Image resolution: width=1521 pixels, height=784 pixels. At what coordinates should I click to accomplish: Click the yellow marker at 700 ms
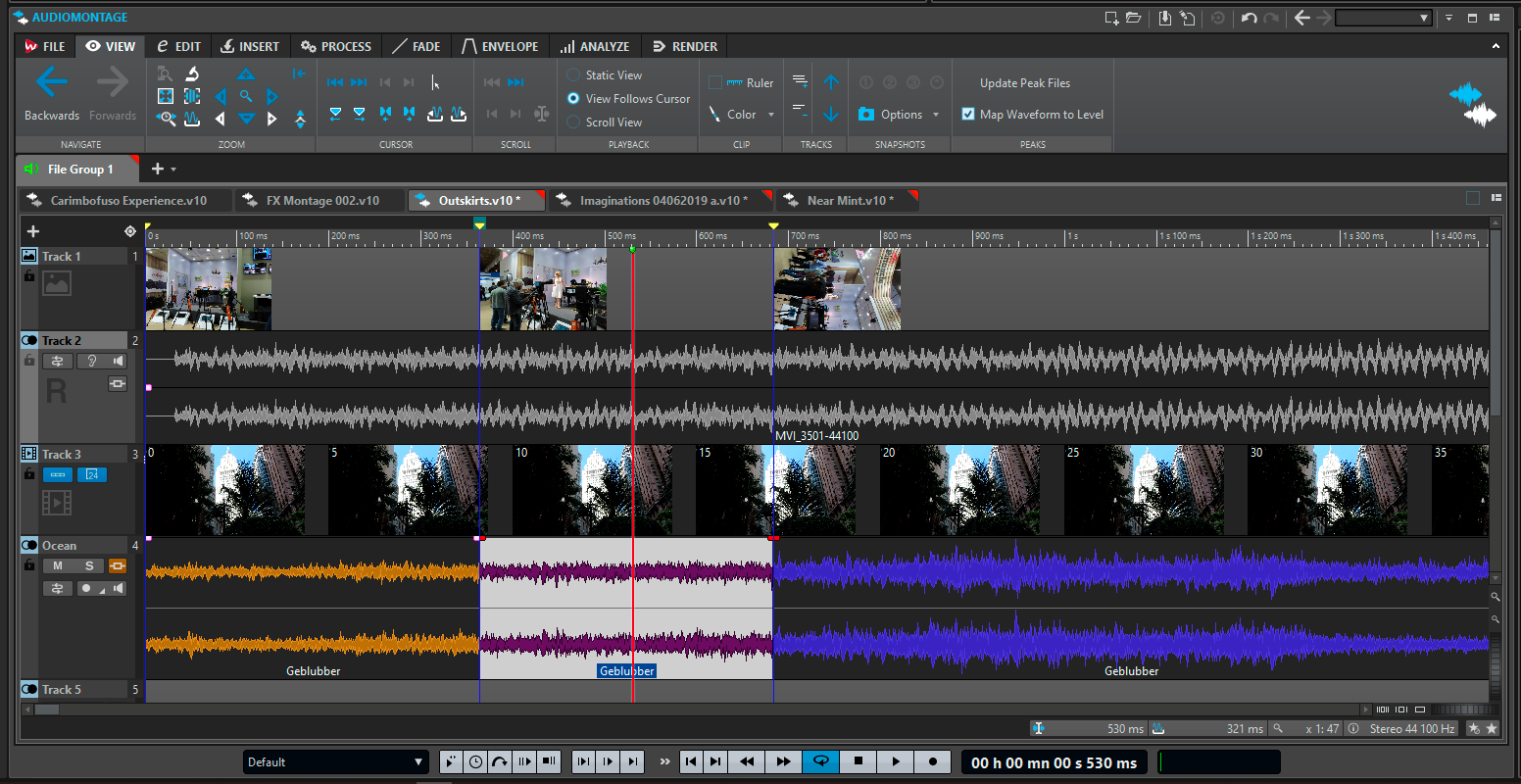point(773,226)
